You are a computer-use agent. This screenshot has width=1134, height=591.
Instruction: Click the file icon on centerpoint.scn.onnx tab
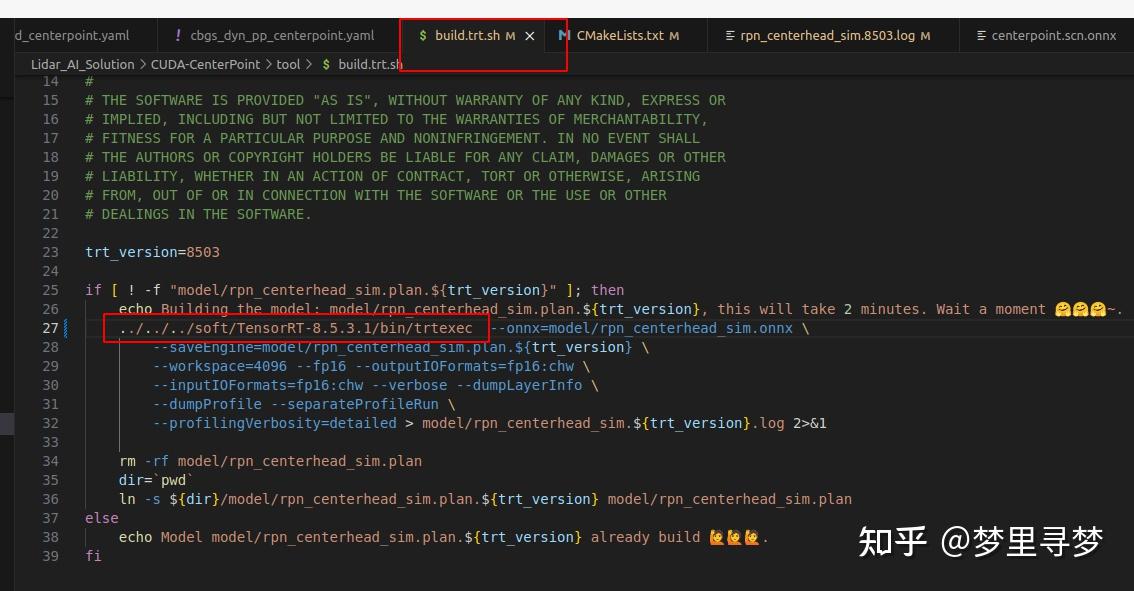981,35
